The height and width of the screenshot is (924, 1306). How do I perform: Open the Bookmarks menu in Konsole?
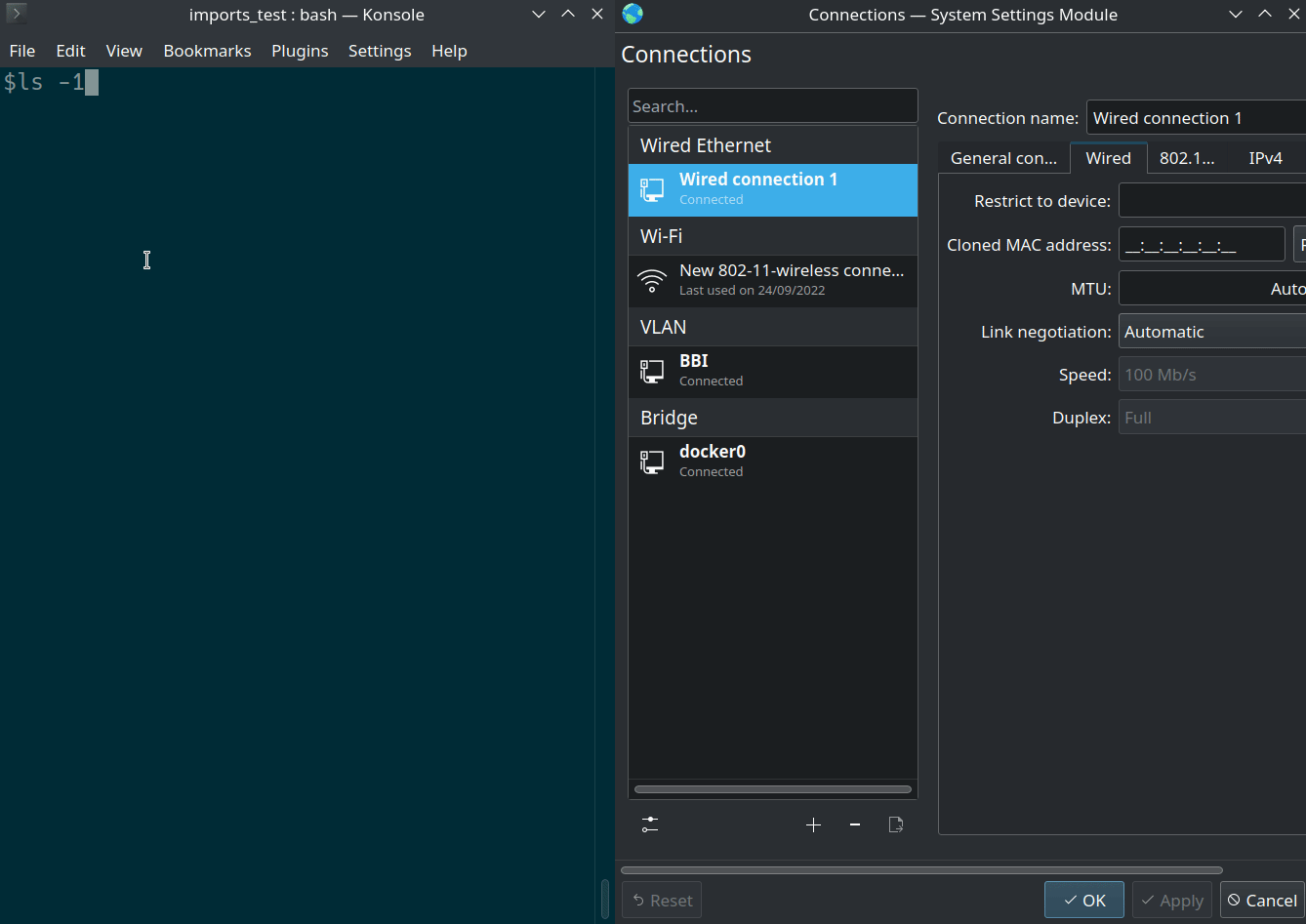click(207, 51)
